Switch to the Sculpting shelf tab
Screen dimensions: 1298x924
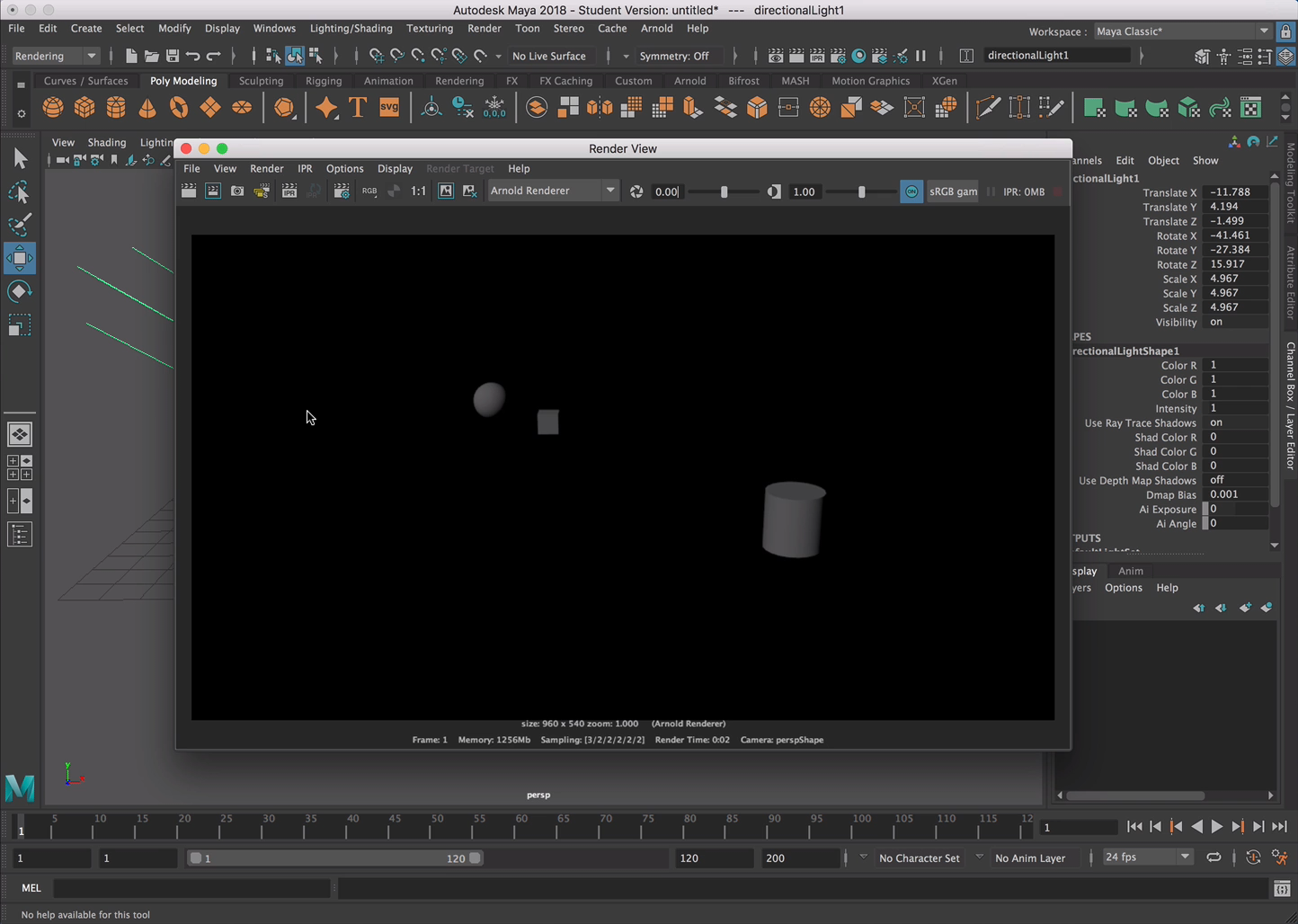click(x=261, y=81)
